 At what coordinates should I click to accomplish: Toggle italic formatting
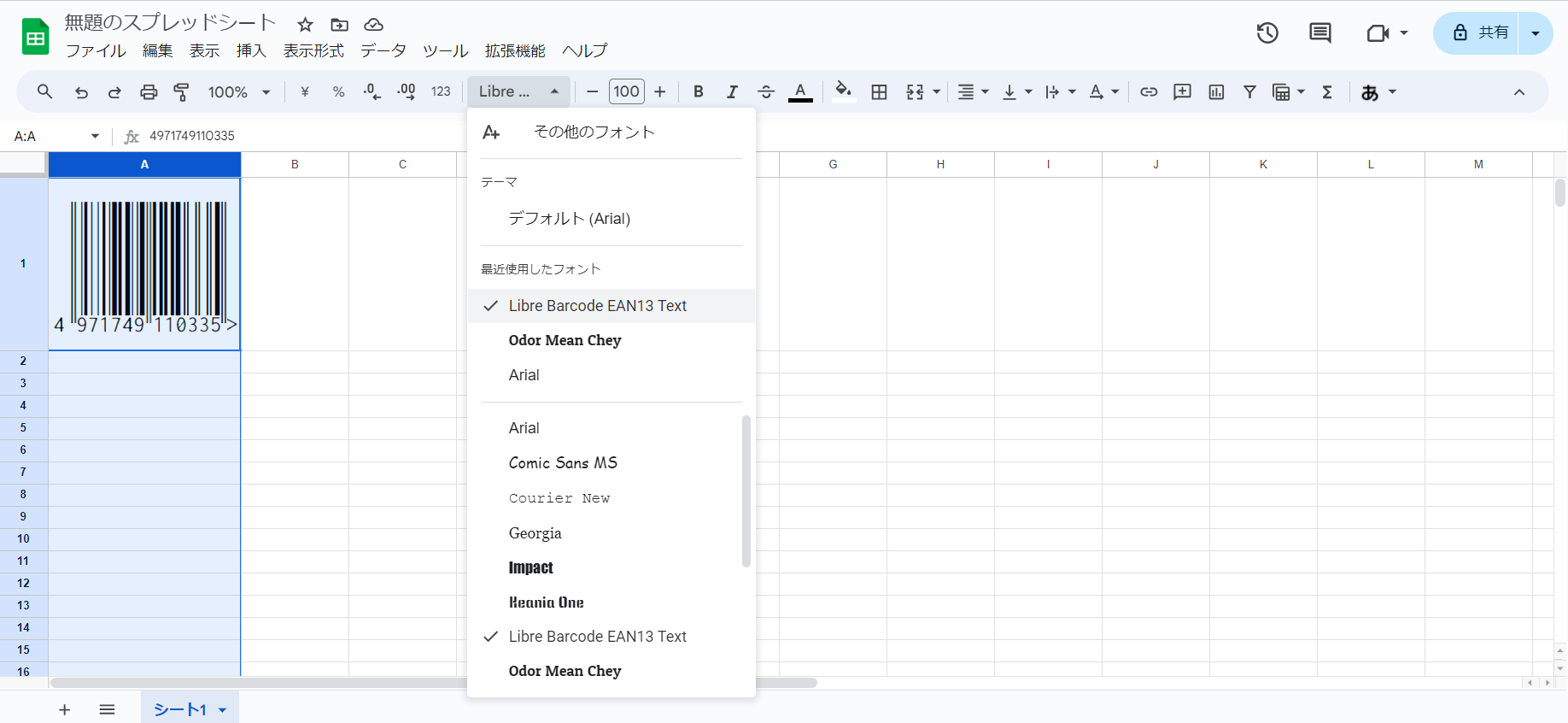click(732, 91)
